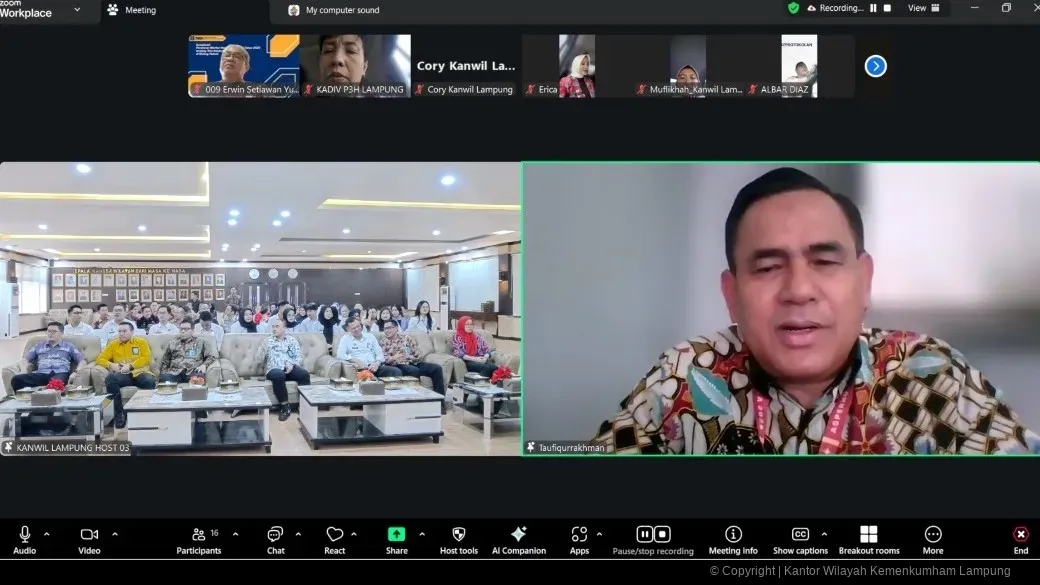1040x585 pixels.
Task: Open the Chat panel
Action: [x=275, y=535]
